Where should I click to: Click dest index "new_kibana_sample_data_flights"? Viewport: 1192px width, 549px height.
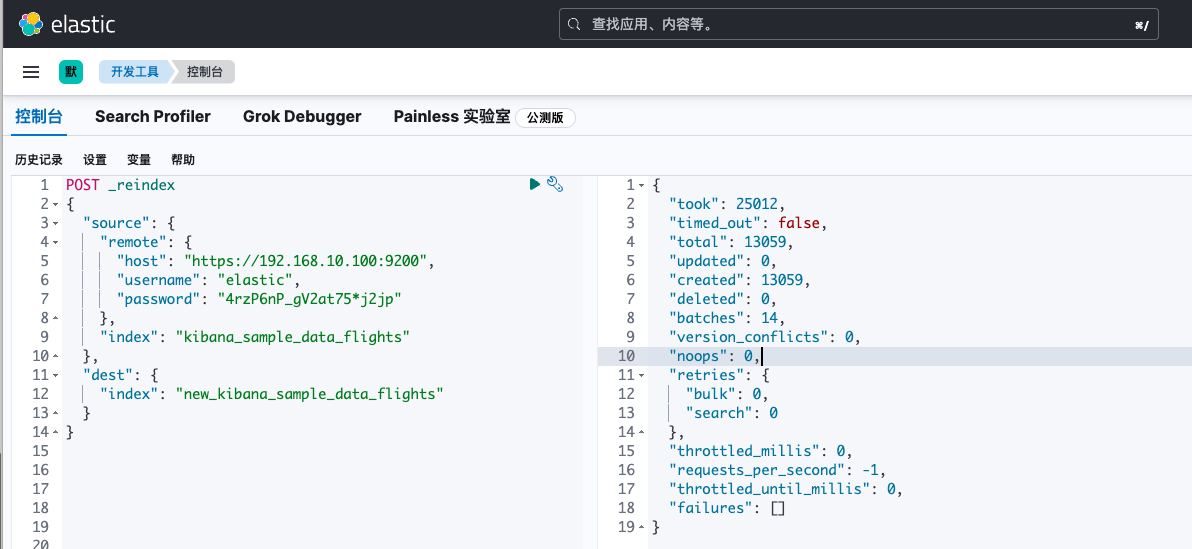pyautogui.click(x=309, y=394)
